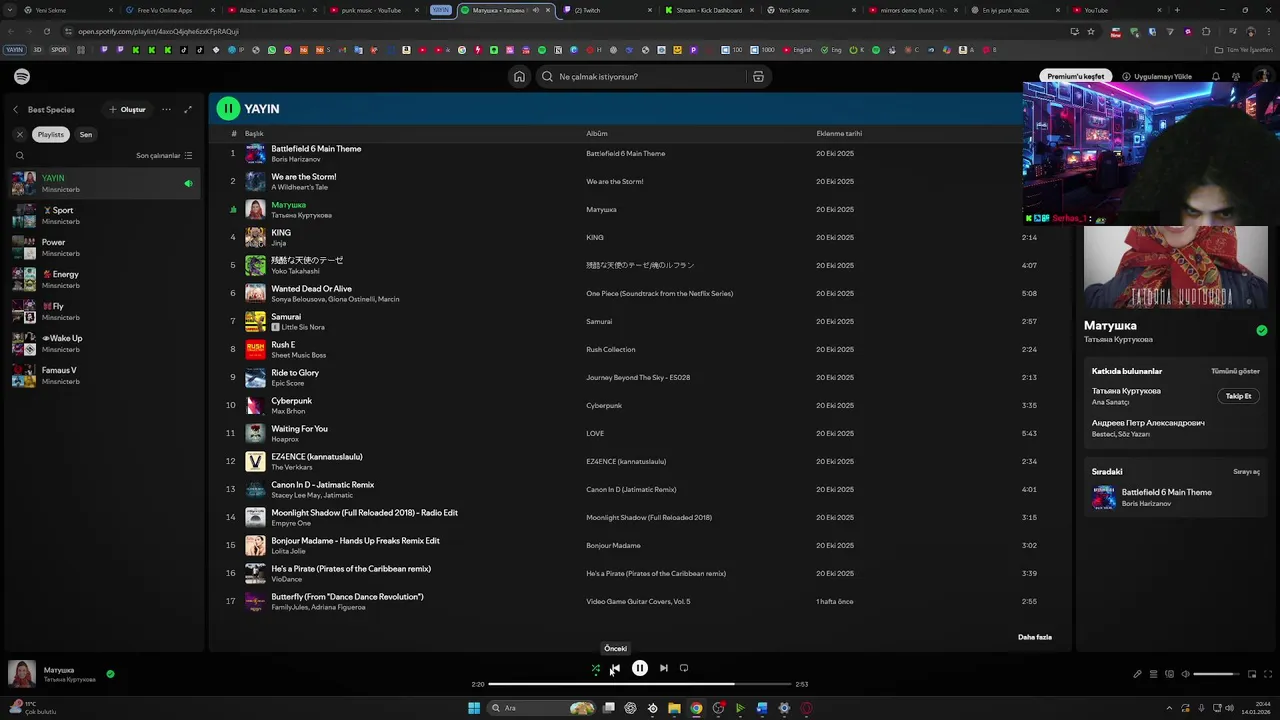
Task: Switch to the 'punk music - YouTube' tab
Action: pos(371,10)
